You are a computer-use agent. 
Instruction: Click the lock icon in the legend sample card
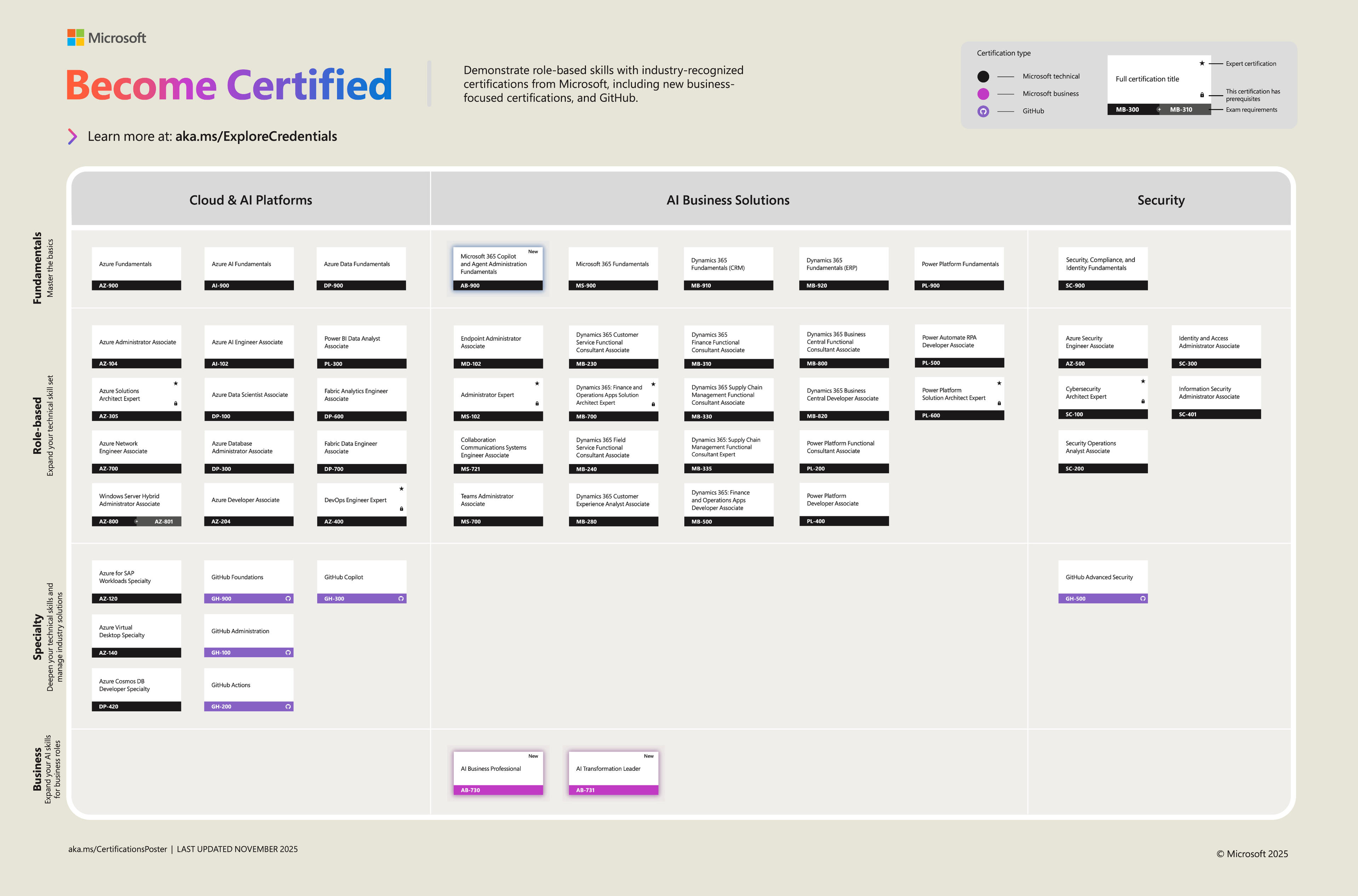(x=1202, y=95)
